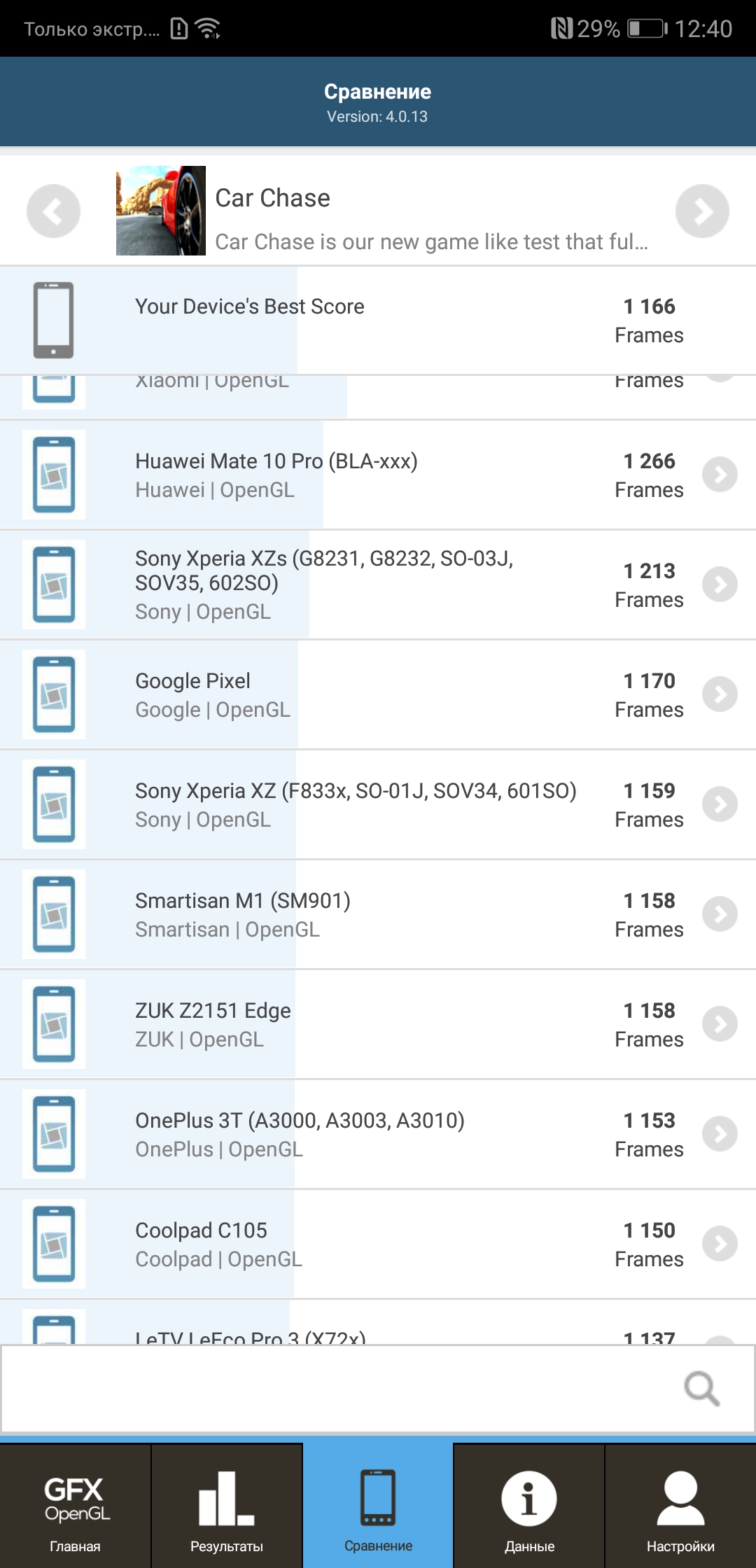Image resolution: width=756 pixels, height=1568 pixels.
Task: Open the Car Chase test thumbnail
Action: (x=161, y=211)
